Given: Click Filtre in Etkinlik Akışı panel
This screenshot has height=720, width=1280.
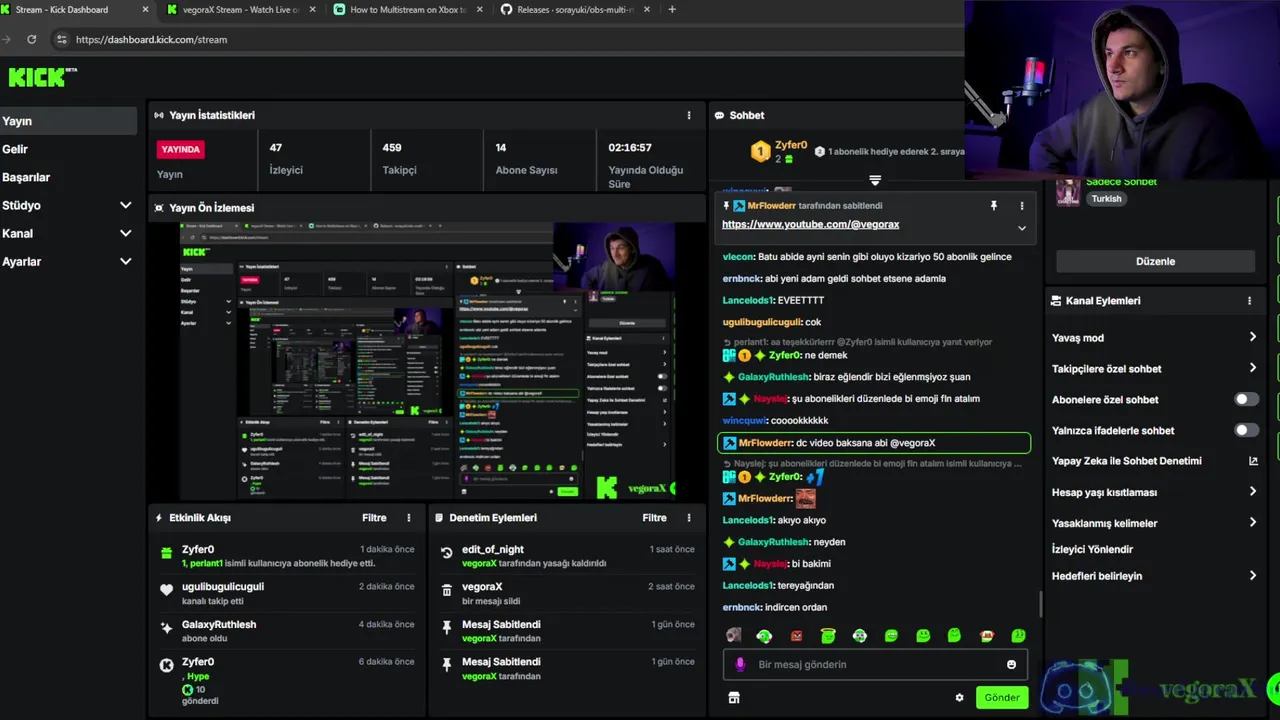Looking at the screenshot, I should click(x=374, y=518).
